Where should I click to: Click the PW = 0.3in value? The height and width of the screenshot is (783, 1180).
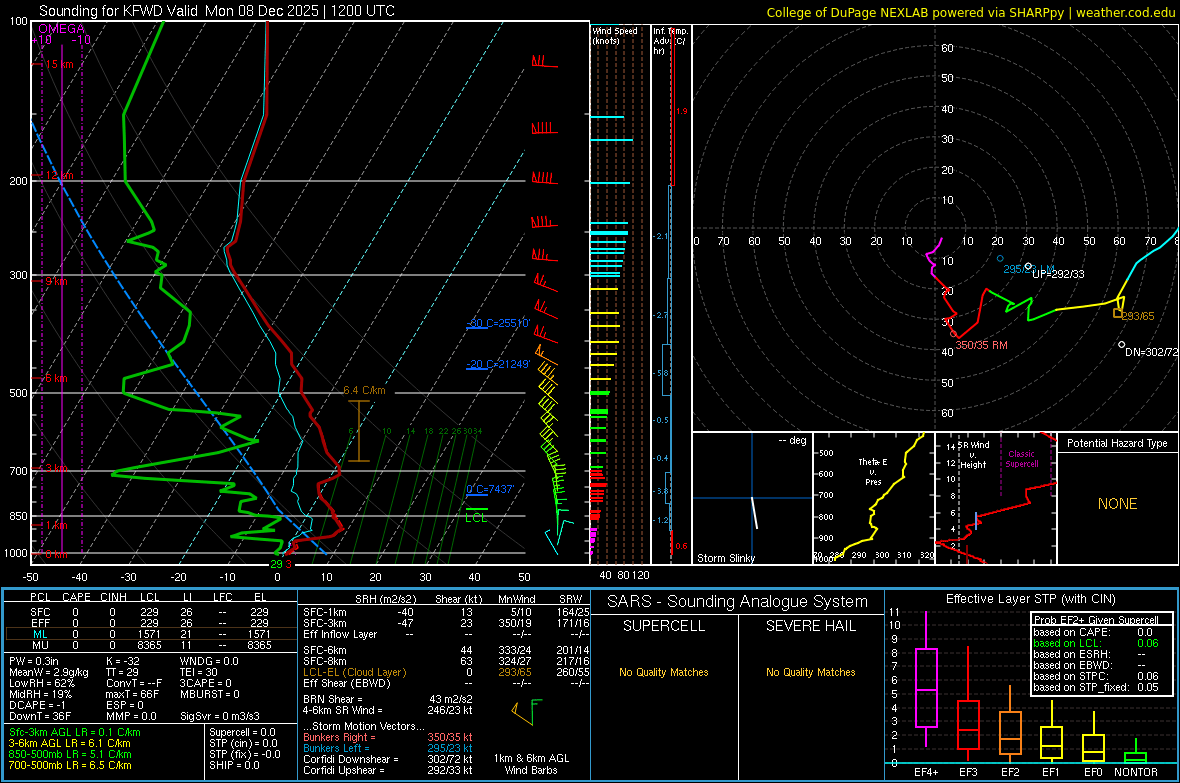tap(34, 661)
